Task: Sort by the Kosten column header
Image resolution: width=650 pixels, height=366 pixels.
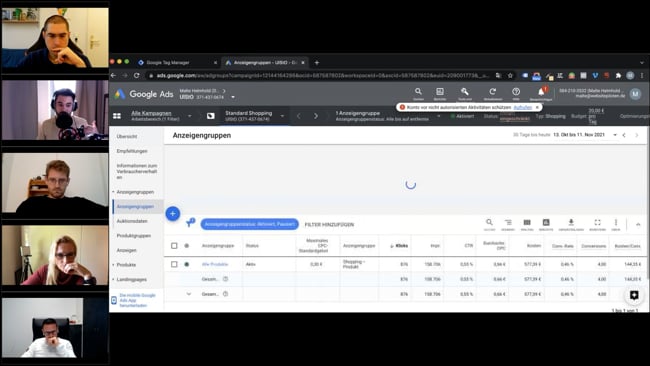Action: 534,246
